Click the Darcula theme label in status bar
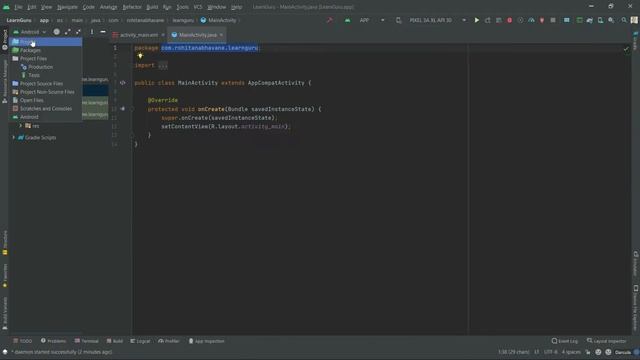Image resolution: width=640 pixels, height=360 pixels. coord(623,352)
